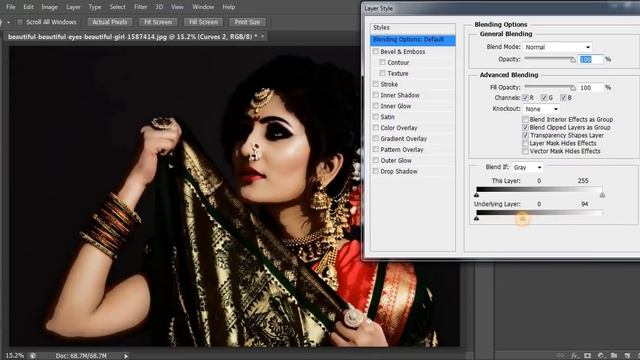This screenshot has height=360, width=640.
Task: Click This Layer white slider handle
Action: tap(602, 195)
